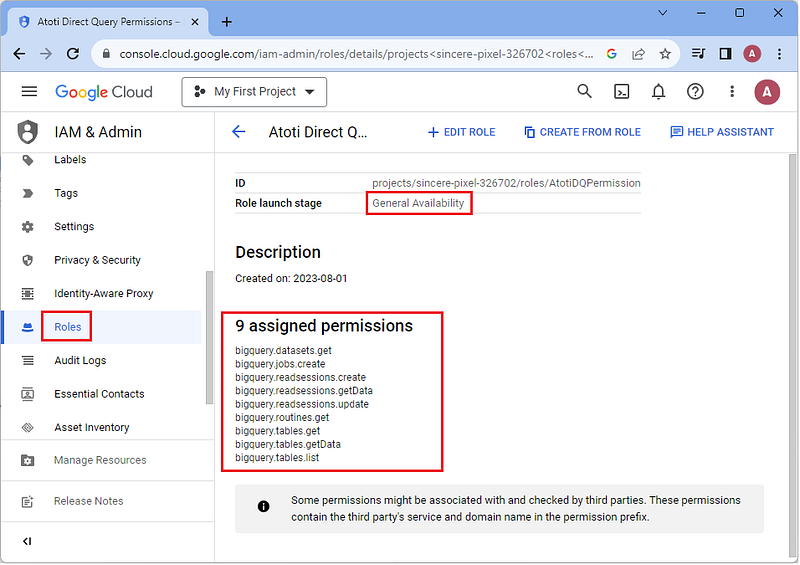Click the share page icon in address bar
The width and height of the screenshot is (800, 565).
[x=638, y=54]
